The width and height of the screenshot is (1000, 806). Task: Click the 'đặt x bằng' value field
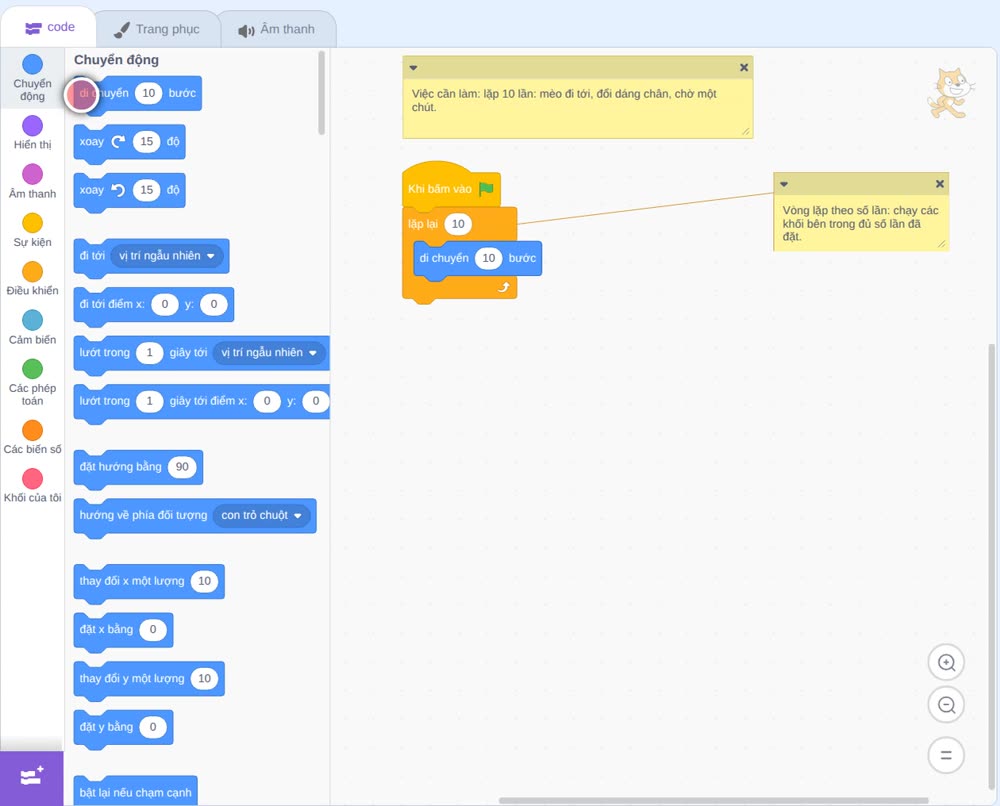pyautogui.click(x=153, y=629)
